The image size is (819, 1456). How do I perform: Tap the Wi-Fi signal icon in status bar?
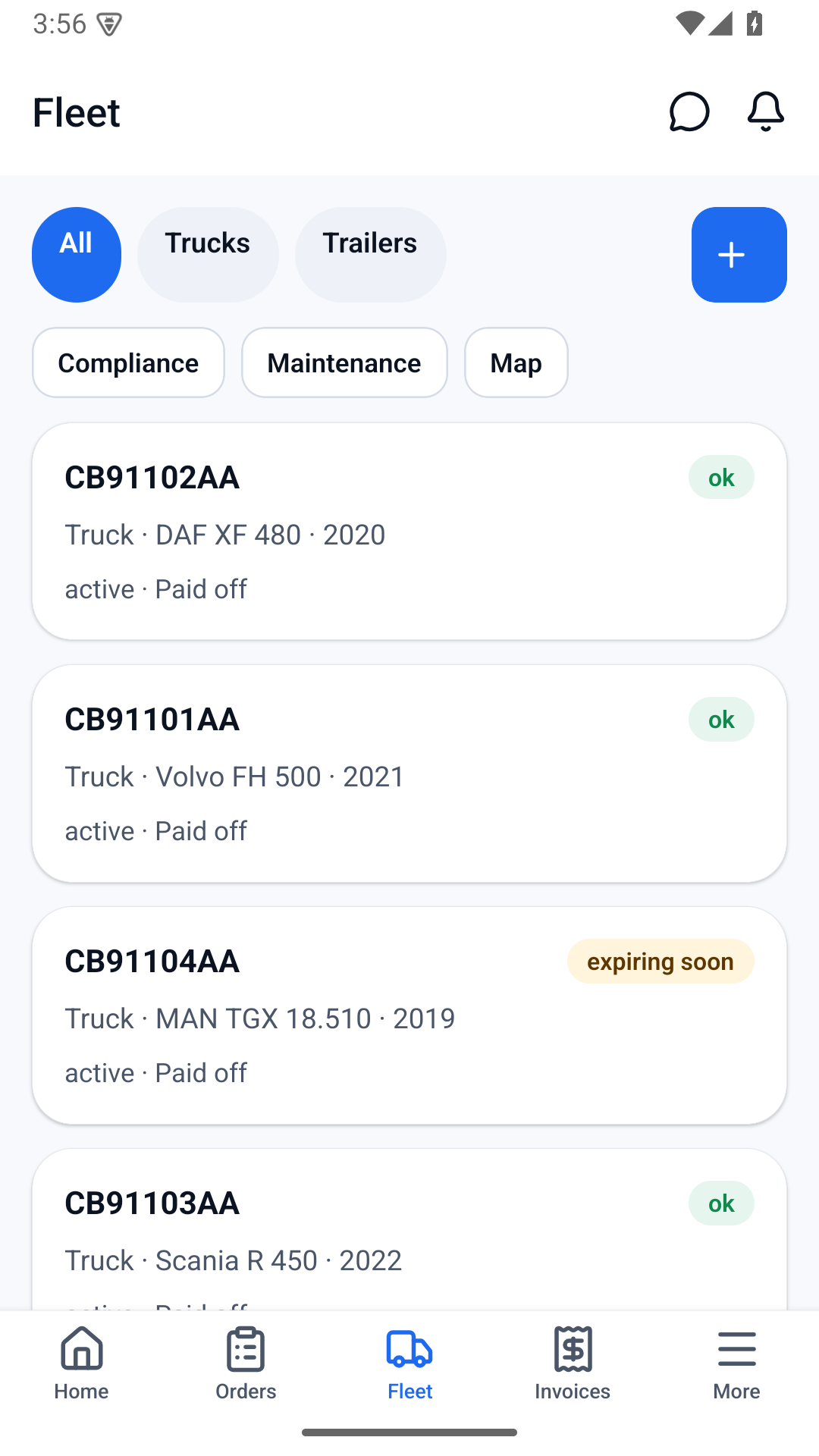tap(689, 24)
